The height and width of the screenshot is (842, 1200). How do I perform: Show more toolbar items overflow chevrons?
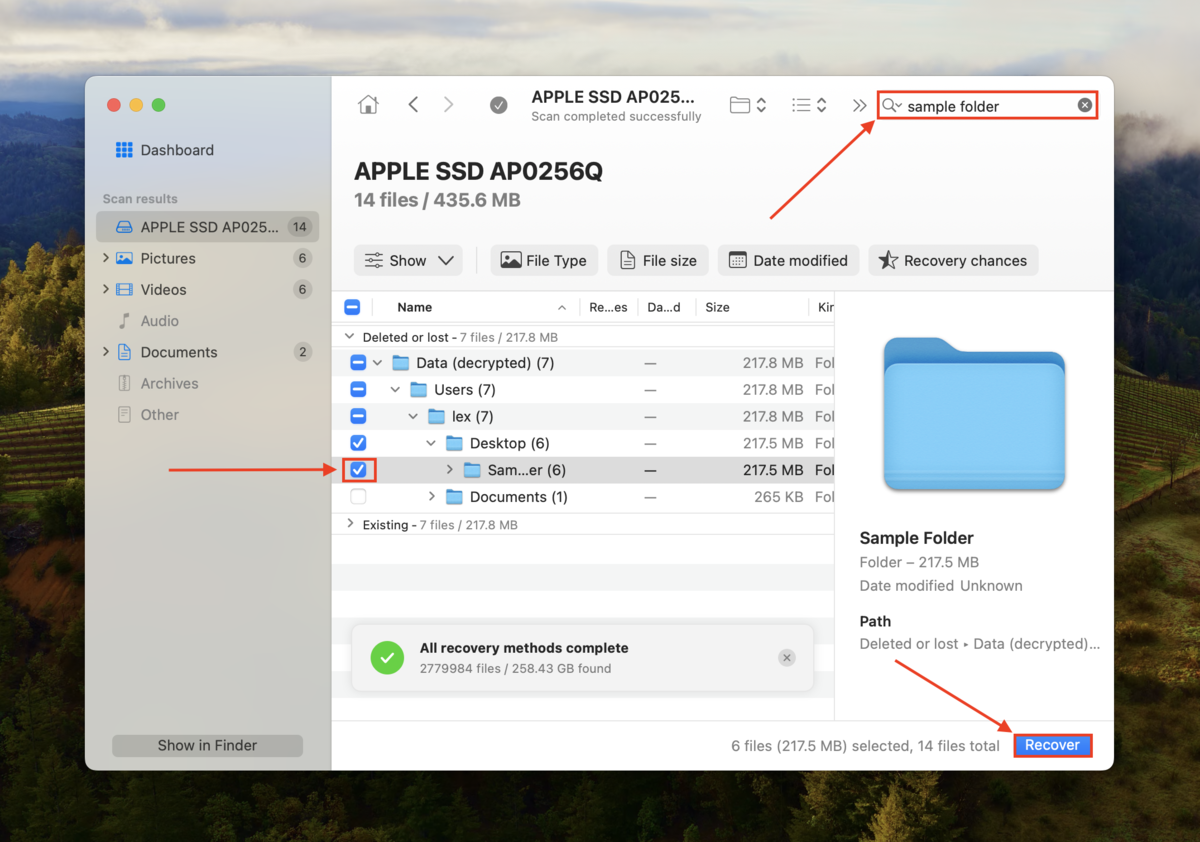(x=859, y=105)
